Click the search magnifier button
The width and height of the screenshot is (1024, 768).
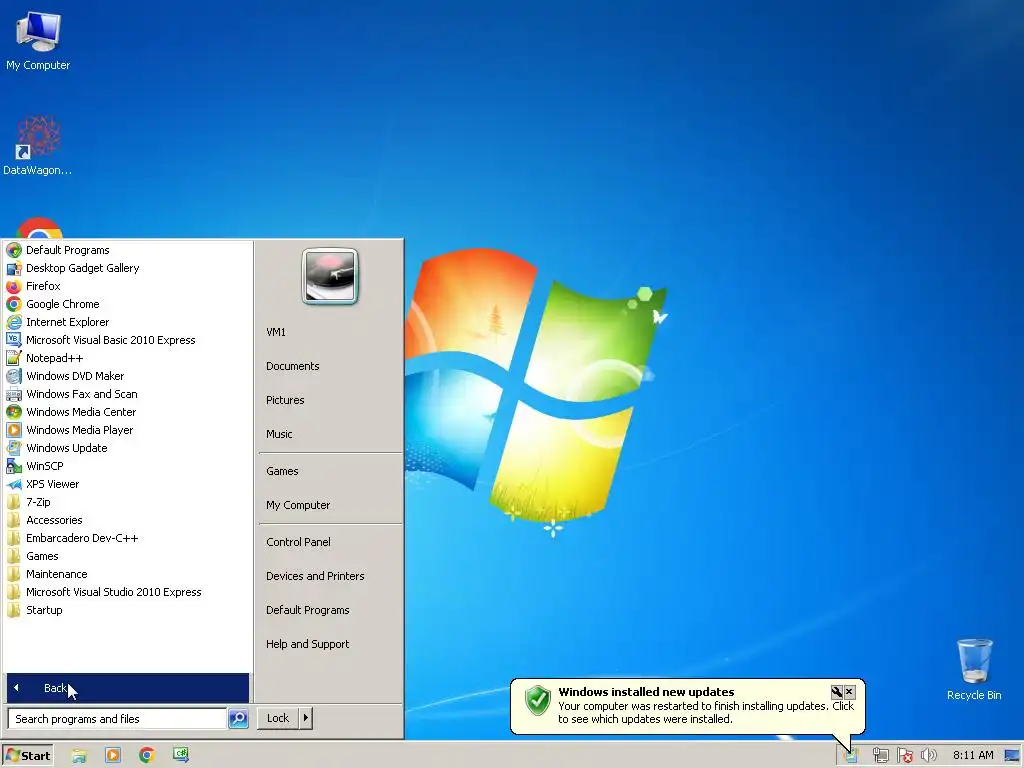point(238,718)
